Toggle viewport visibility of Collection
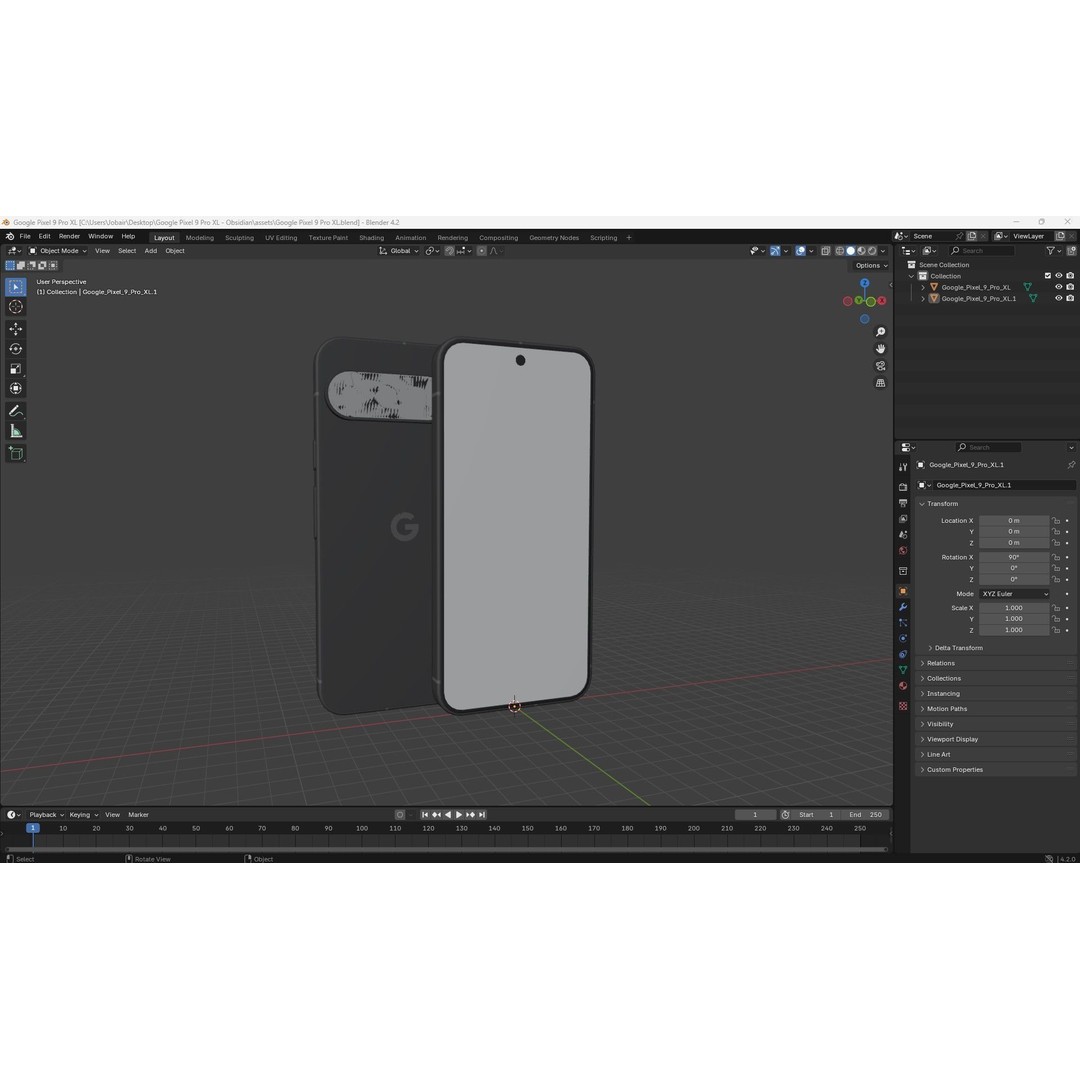Screen dimensions: 1080x1080 pyautogui.click(x=1059, y=276)
